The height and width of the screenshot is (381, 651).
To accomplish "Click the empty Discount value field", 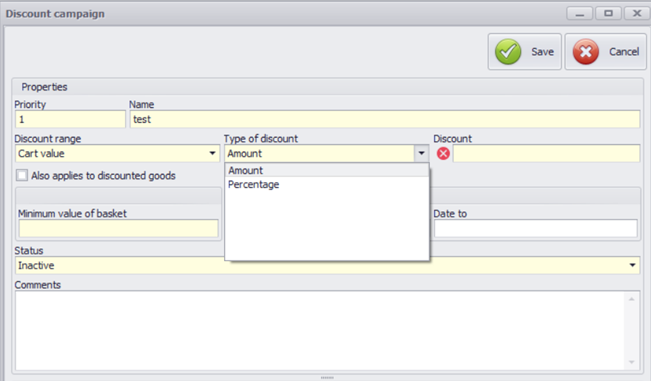I will point(546,154).
